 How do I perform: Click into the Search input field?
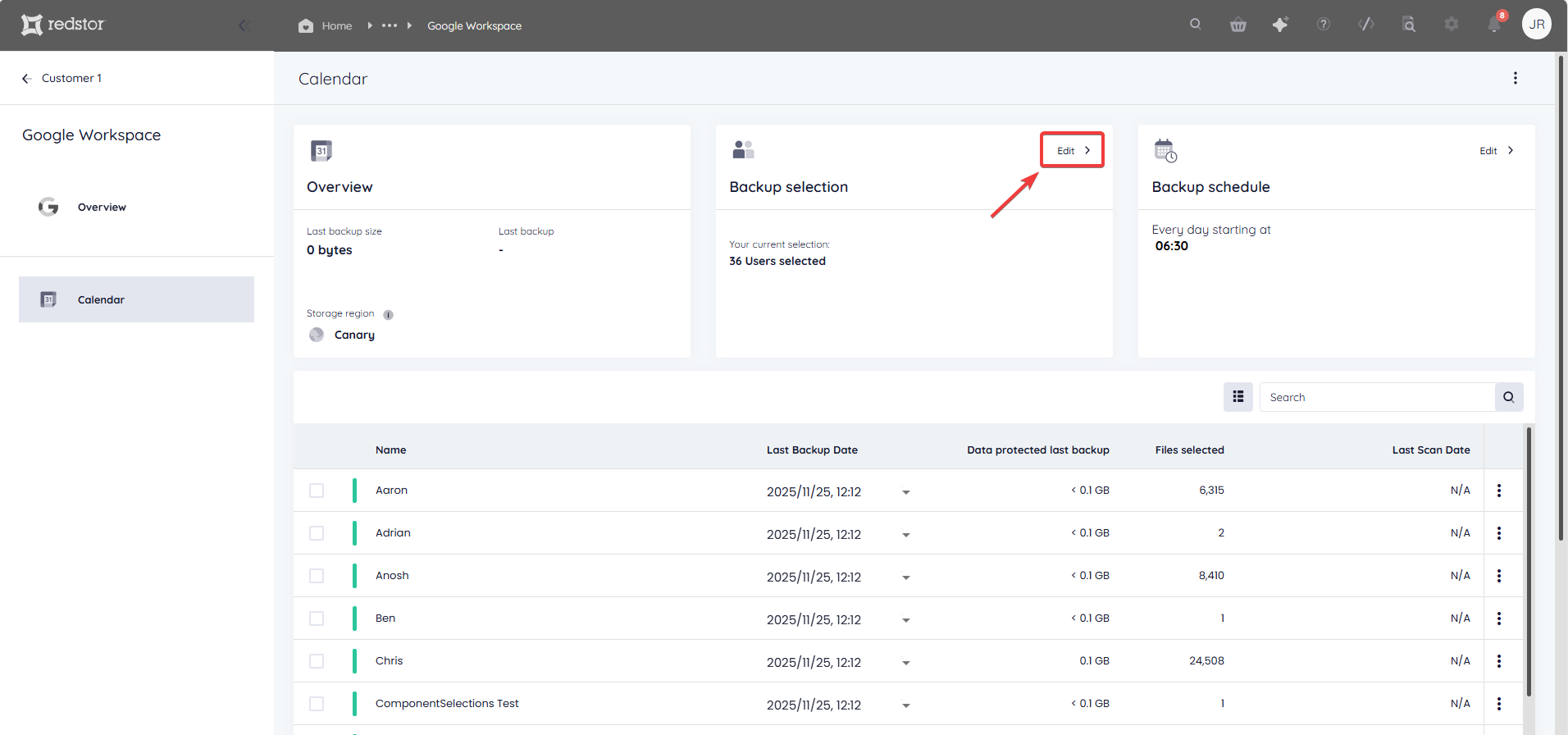1377,397
